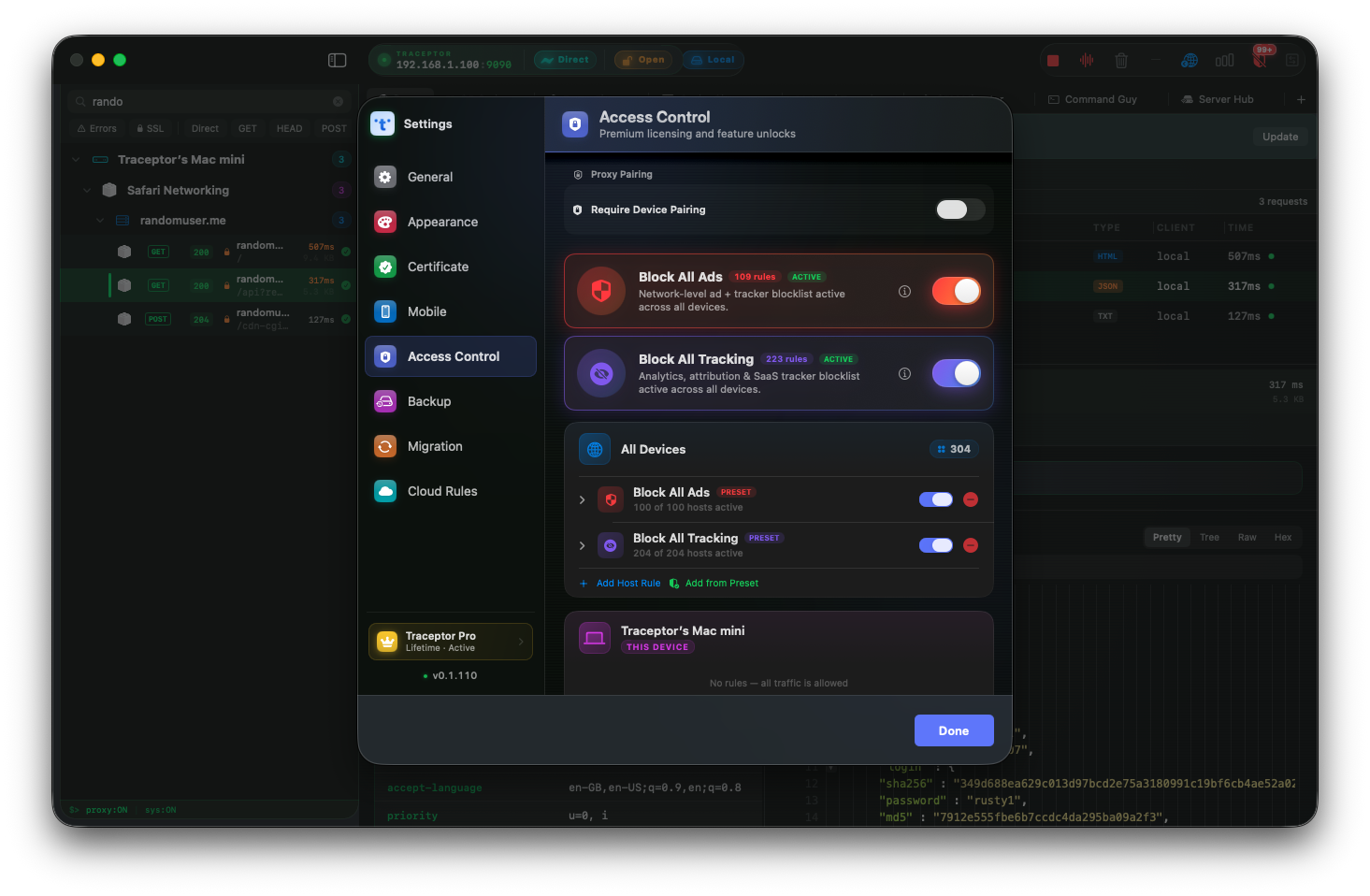This screenshot has width=1370, height=896.
Task: Click the Traceptor's Mac mini laptop icon
Action: [x=595, y=638]
